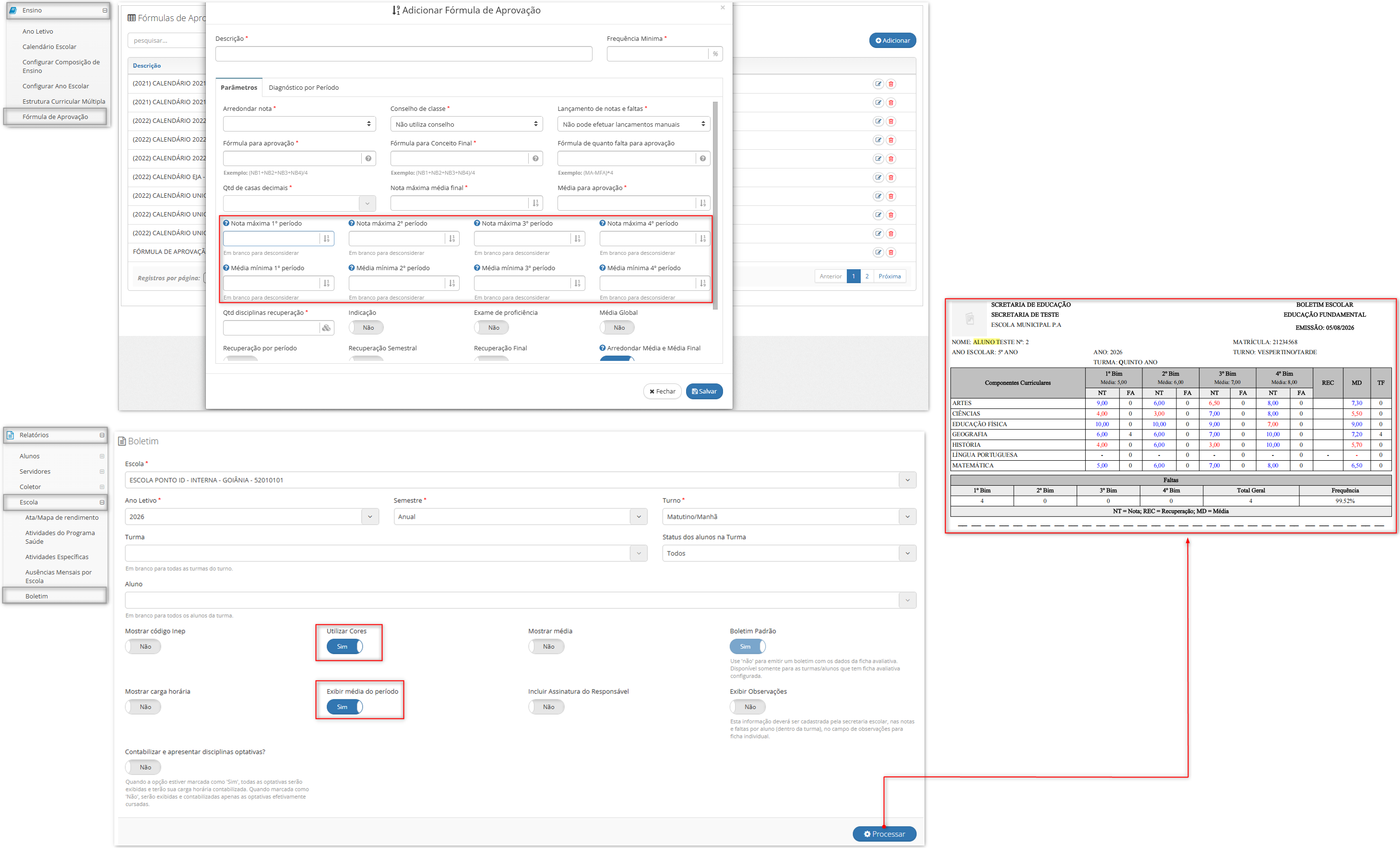
Task: Switch to Diagnóstico por Período tab
Action: [x=303, y=87]
